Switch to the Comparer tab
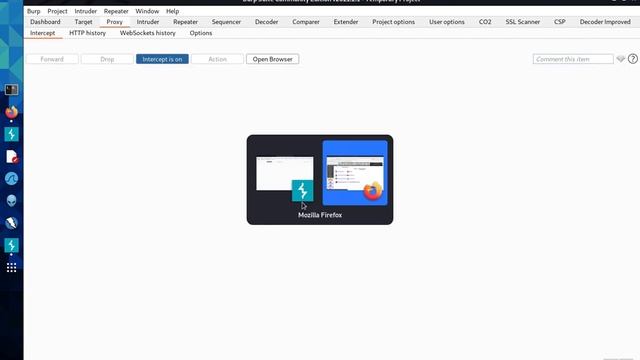 tap(306, 22)
